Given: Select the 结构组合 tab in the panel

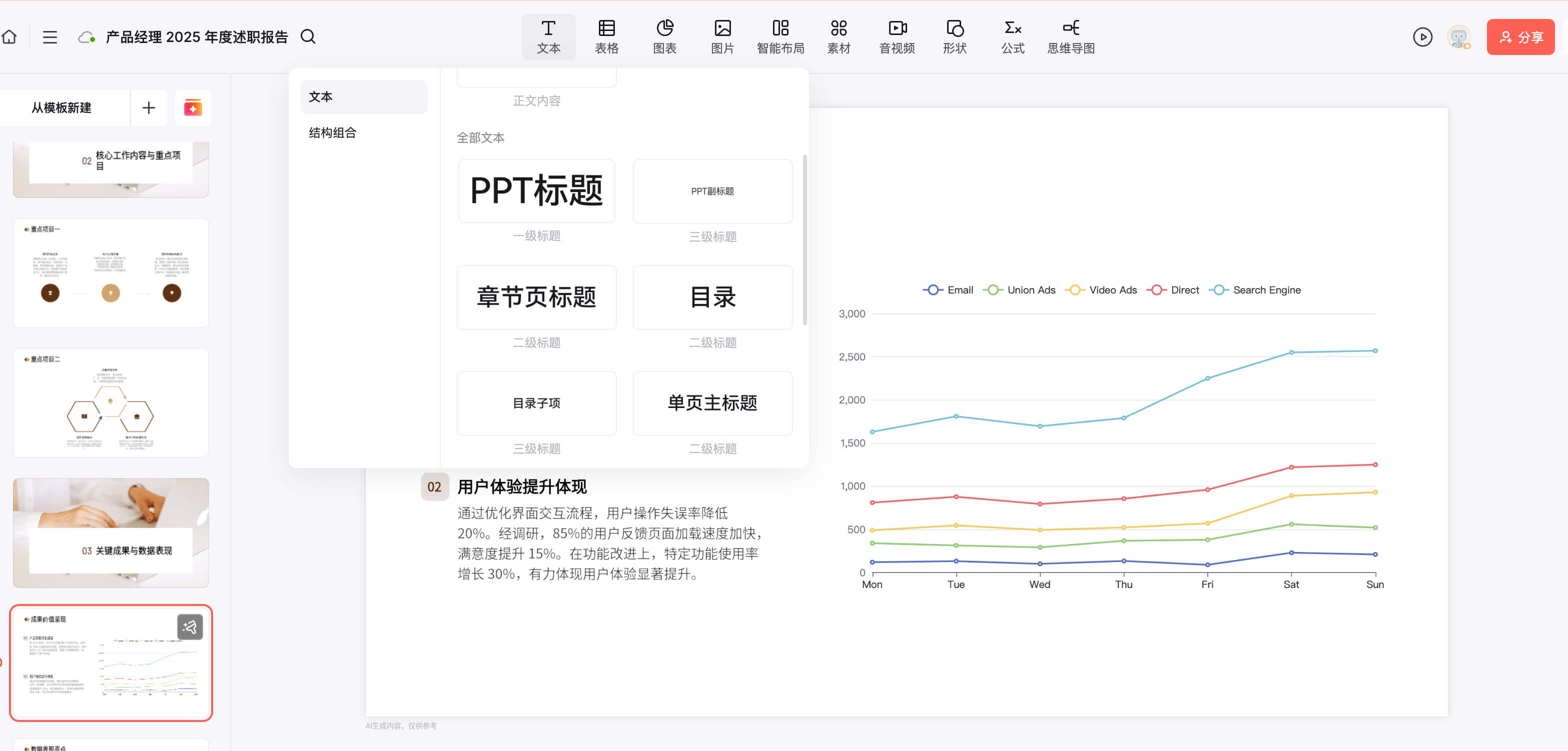Looking at the screenshot, I should coord(364,132).
